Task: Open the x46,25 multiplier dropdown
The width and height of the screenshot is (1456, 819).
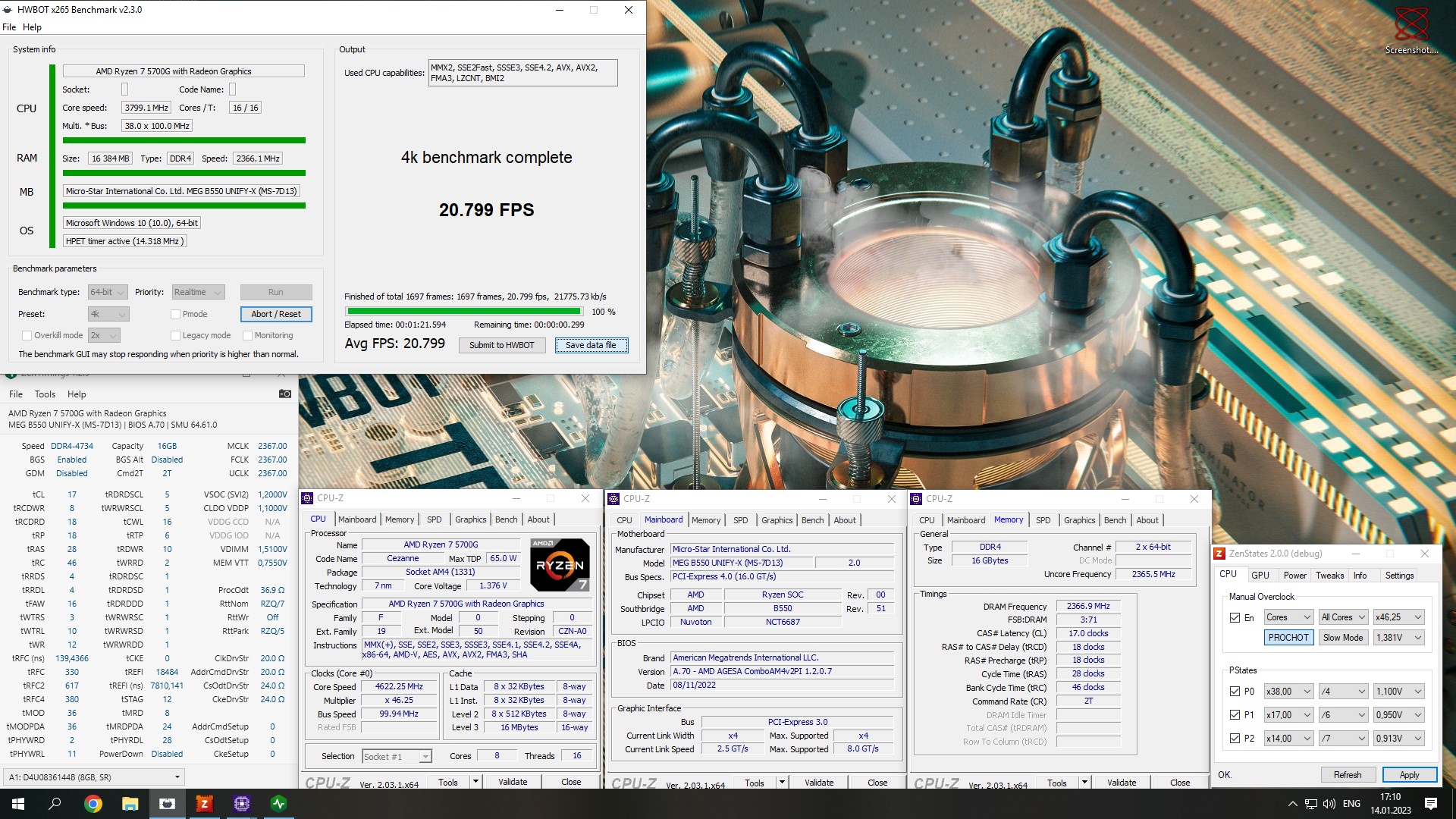Action: tap(1399, 617)
